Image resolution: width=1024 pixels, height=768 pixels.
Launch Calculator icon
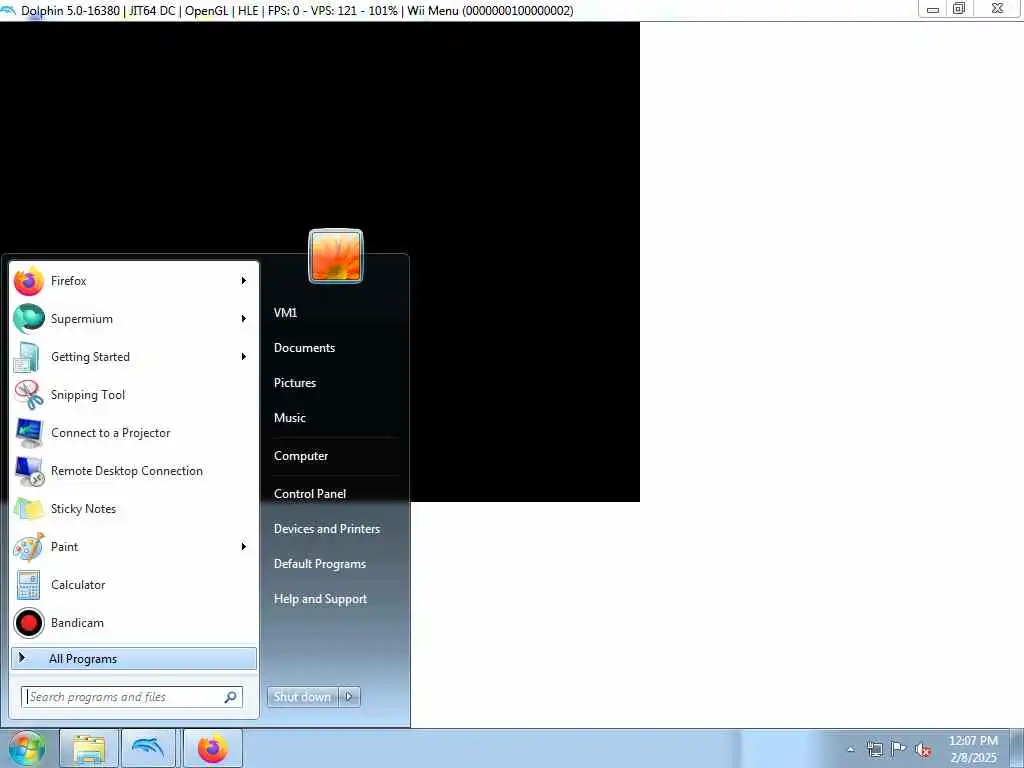29,585
